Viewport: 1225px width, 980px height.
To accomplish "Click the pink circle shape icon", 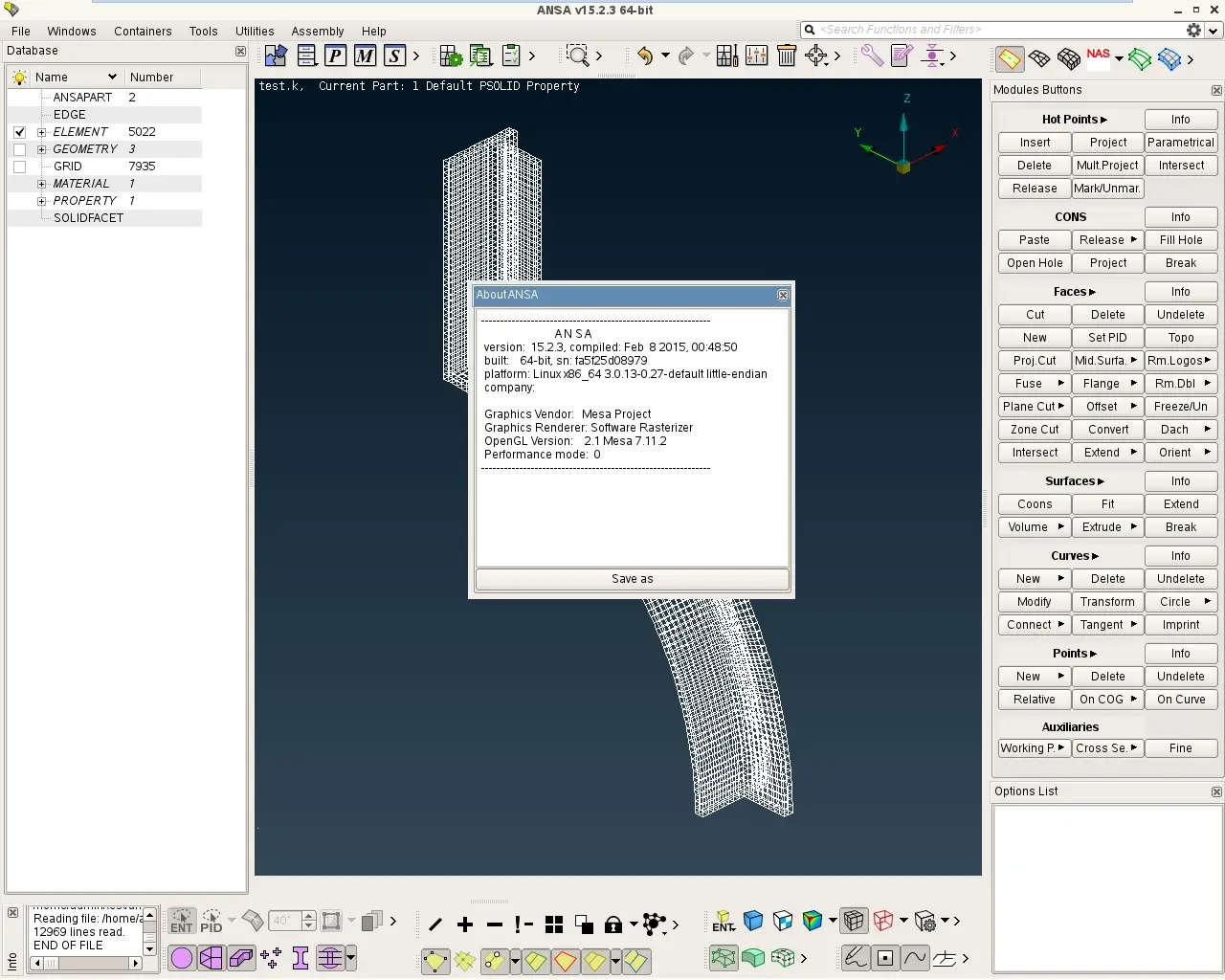I will tap(182, 958).
